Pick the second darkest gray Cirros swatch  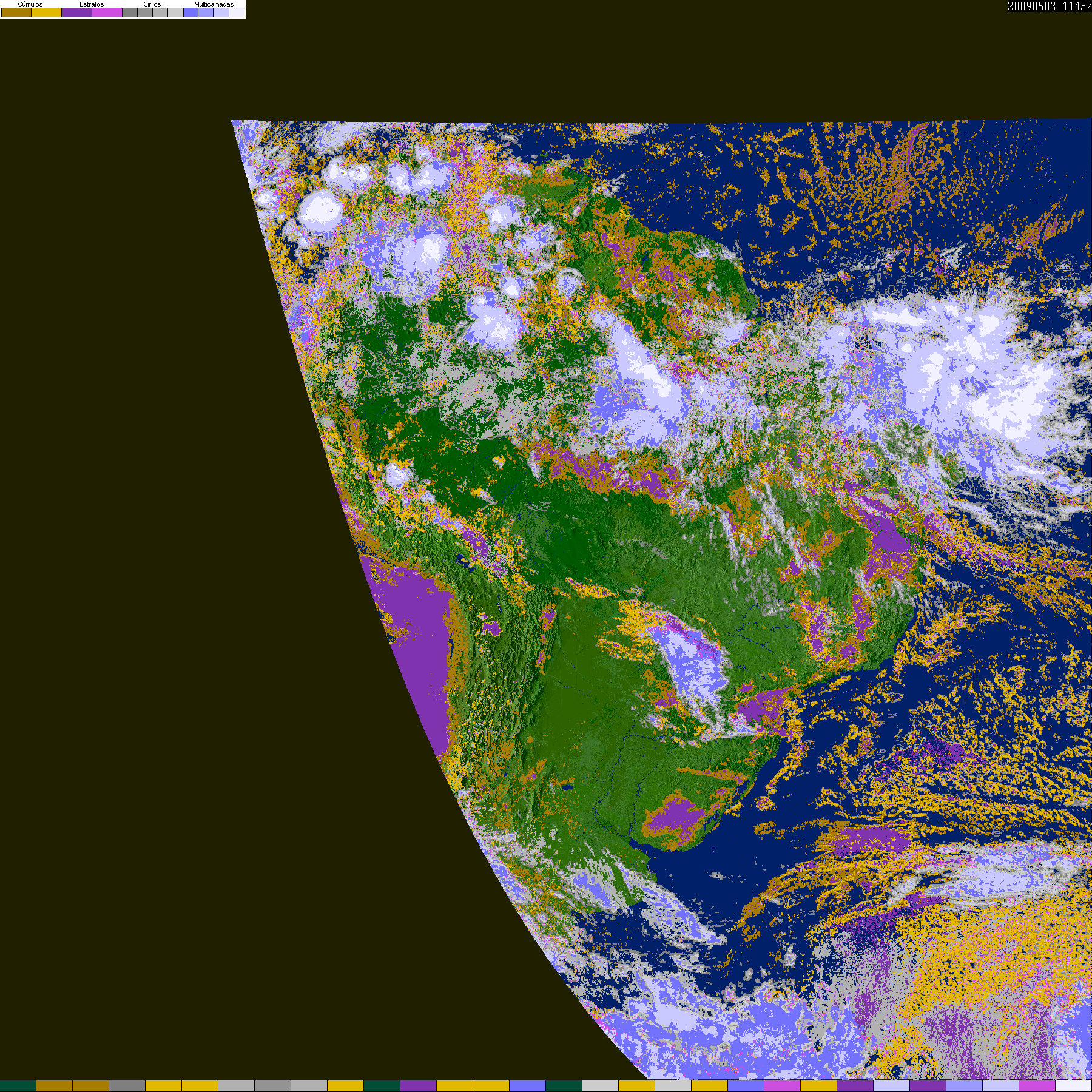pos(145,12)
